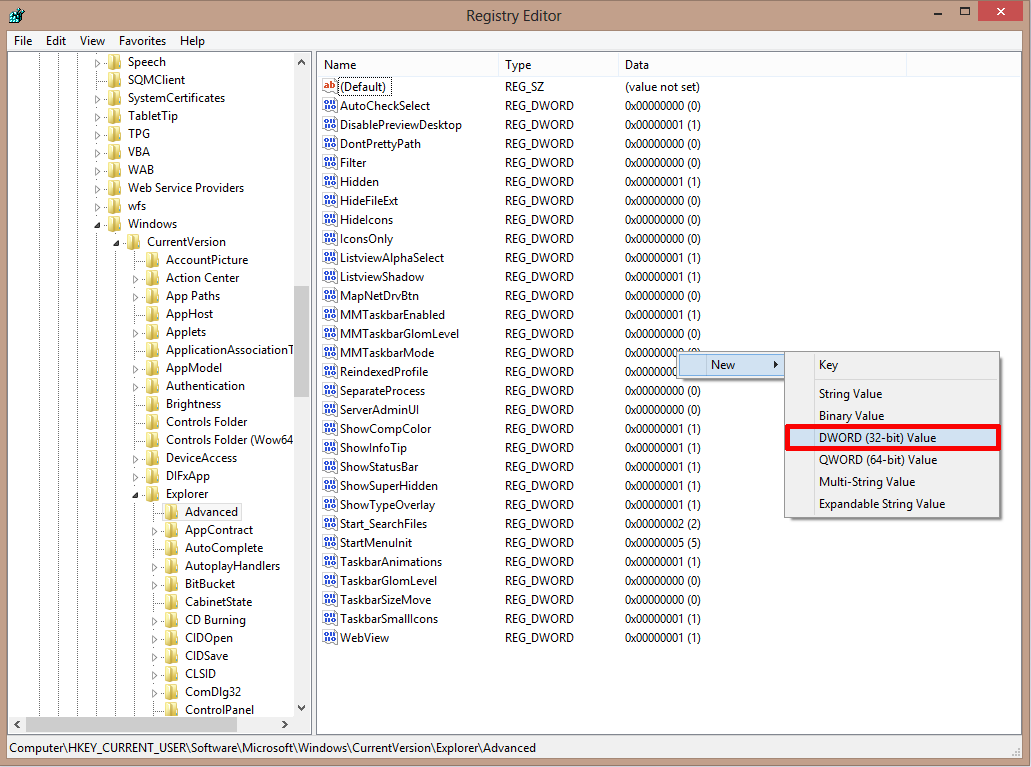This screenshot has width=1031, height=767.
Task: Click the Registry Editor title bar icon
Action: pyautogui.click(x=17, y=15)
